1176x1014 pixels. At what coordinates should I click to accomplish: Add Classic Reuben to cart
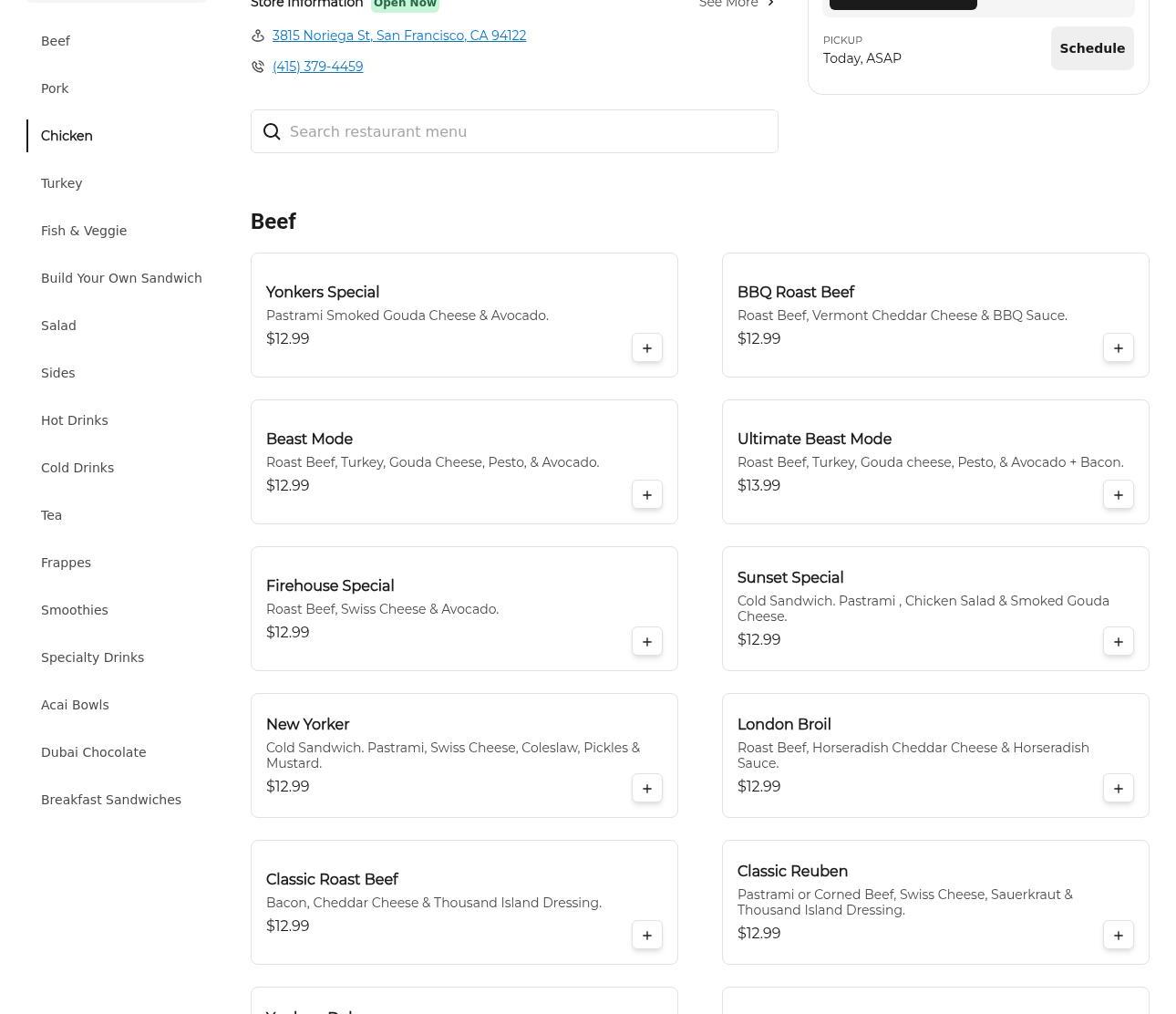click(1118, 936)
